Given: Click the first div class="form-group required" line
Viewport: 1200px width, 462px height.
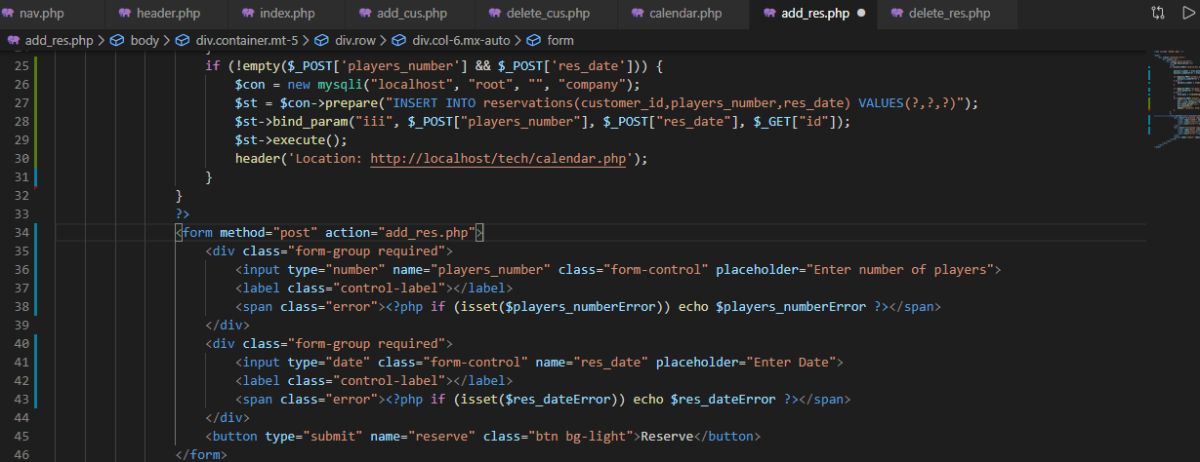Looking at the screenshot, I should coord(329,251).
